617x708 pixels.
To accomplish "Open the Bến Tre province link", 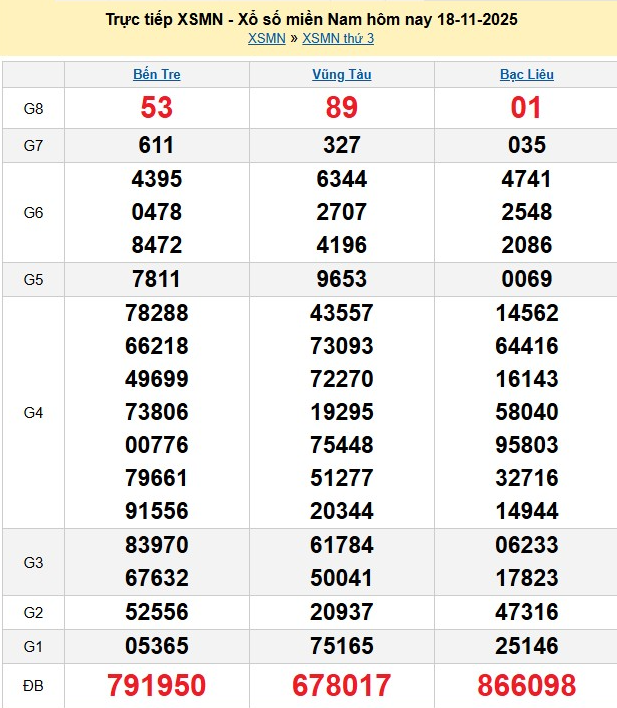I will [x=157, y=74].
